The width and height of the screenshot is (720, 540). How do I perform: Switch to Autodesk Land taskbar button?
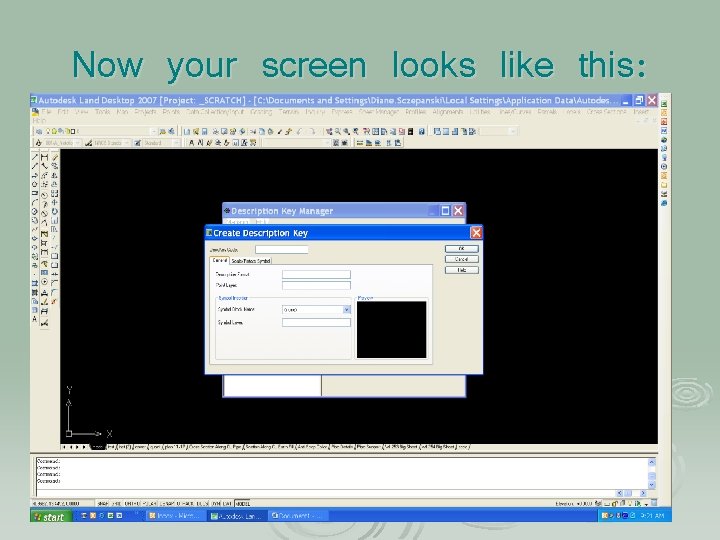[237, 516]
